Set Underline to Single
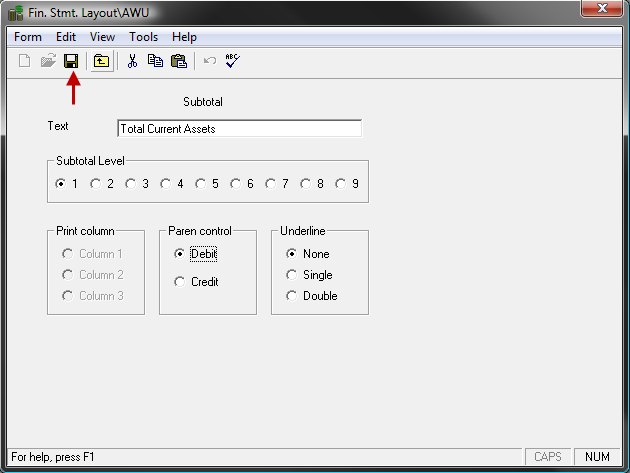 coord(292,275)
